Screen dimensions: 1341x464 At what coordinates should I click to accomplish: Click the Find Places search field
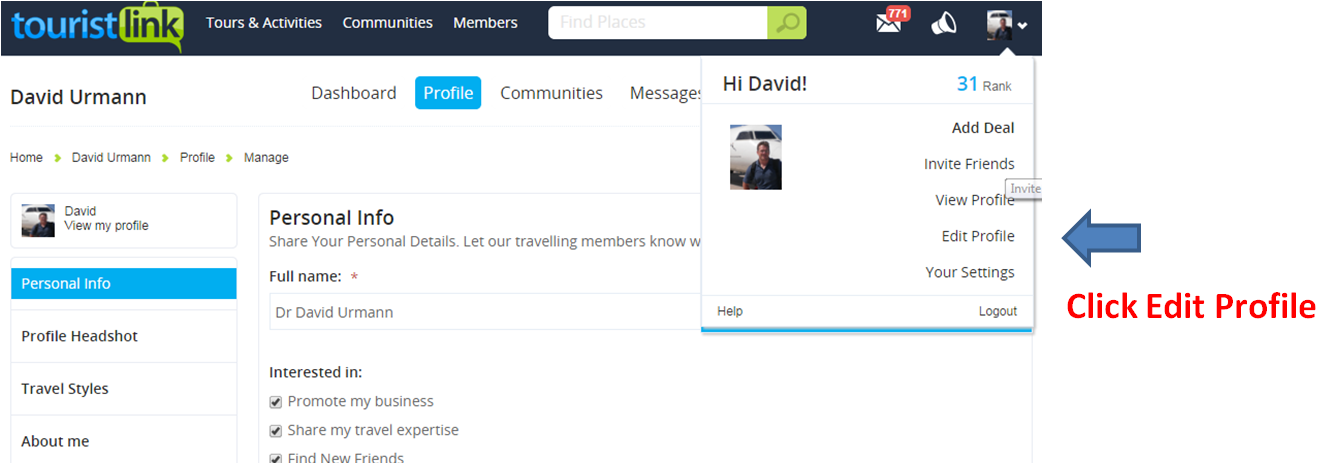658,22
